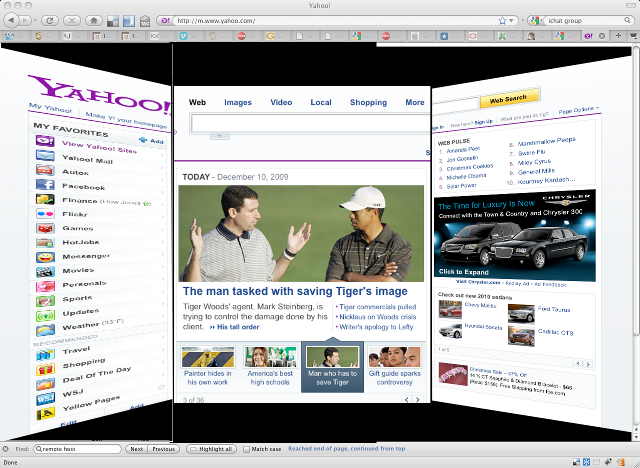This screenshot has width=640, height=468.
Task: Open the list-all-tabs dropdown
Action: 633,36
